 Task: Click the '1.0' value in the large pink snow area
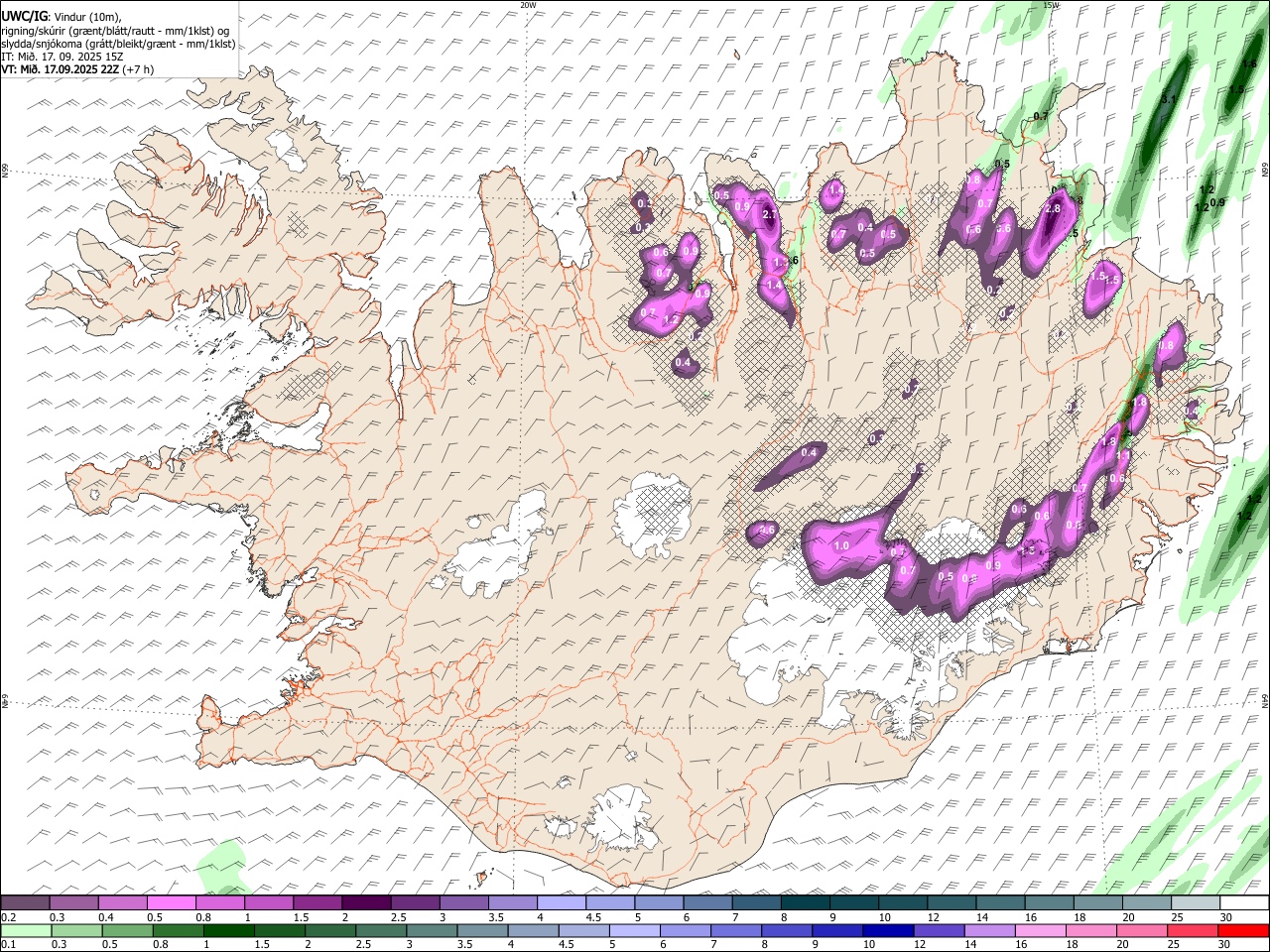tap(841, 546)
